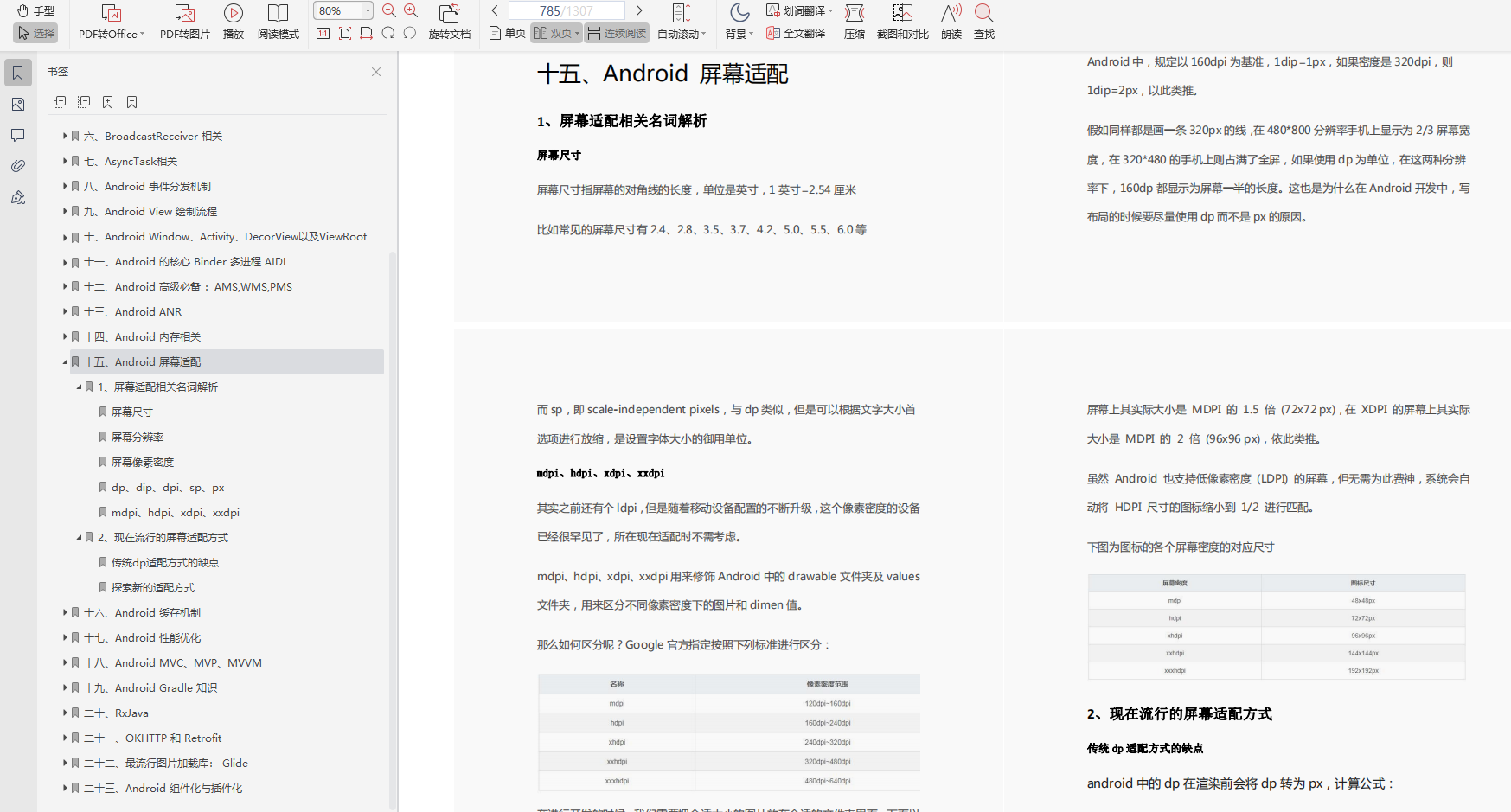
Task: Expand the 十三、Android ANR bookmark
Action: point(65,311)
